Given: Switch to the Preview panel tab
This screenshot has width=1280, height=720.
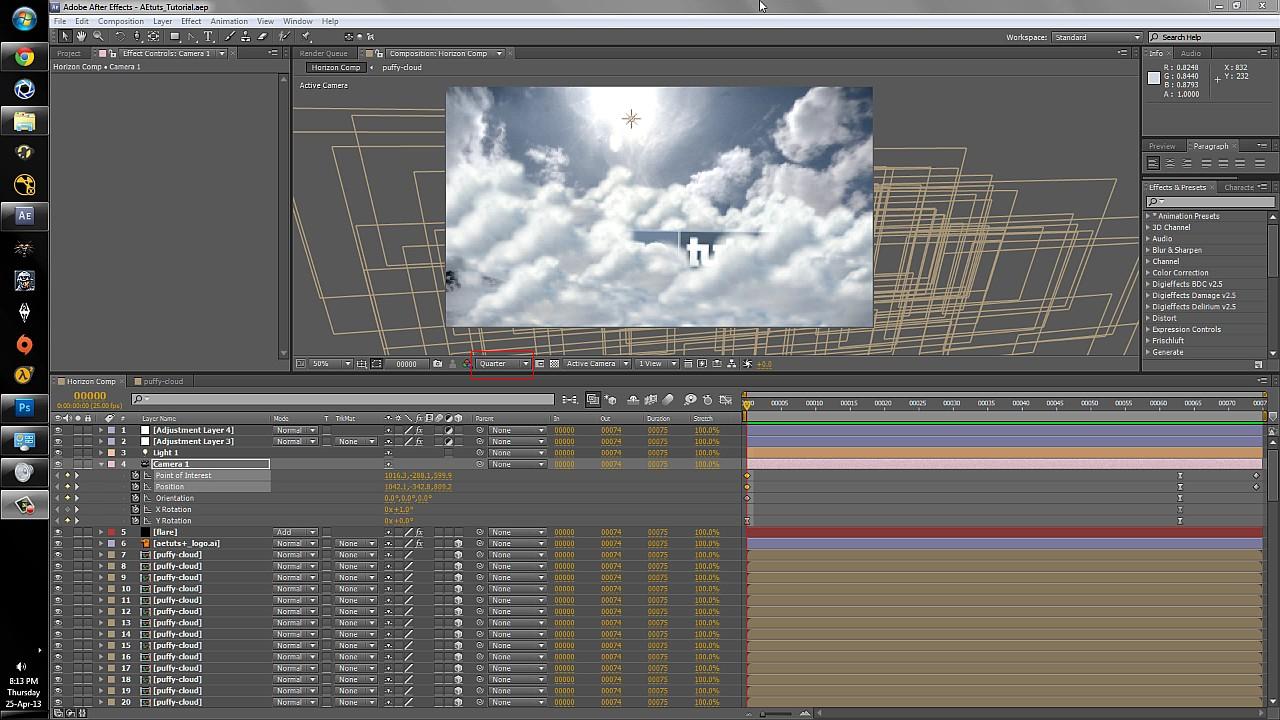Looking at the screenshot, I should point(1162,146).
